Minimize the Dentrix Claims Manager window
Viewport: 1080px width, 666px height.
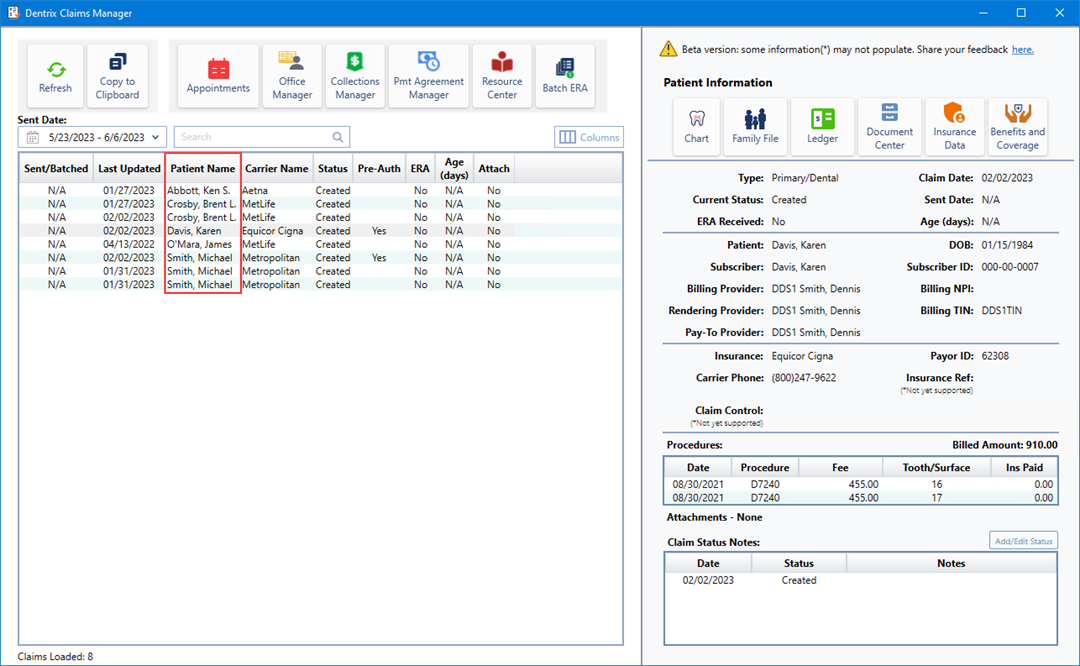coord(984,13)
